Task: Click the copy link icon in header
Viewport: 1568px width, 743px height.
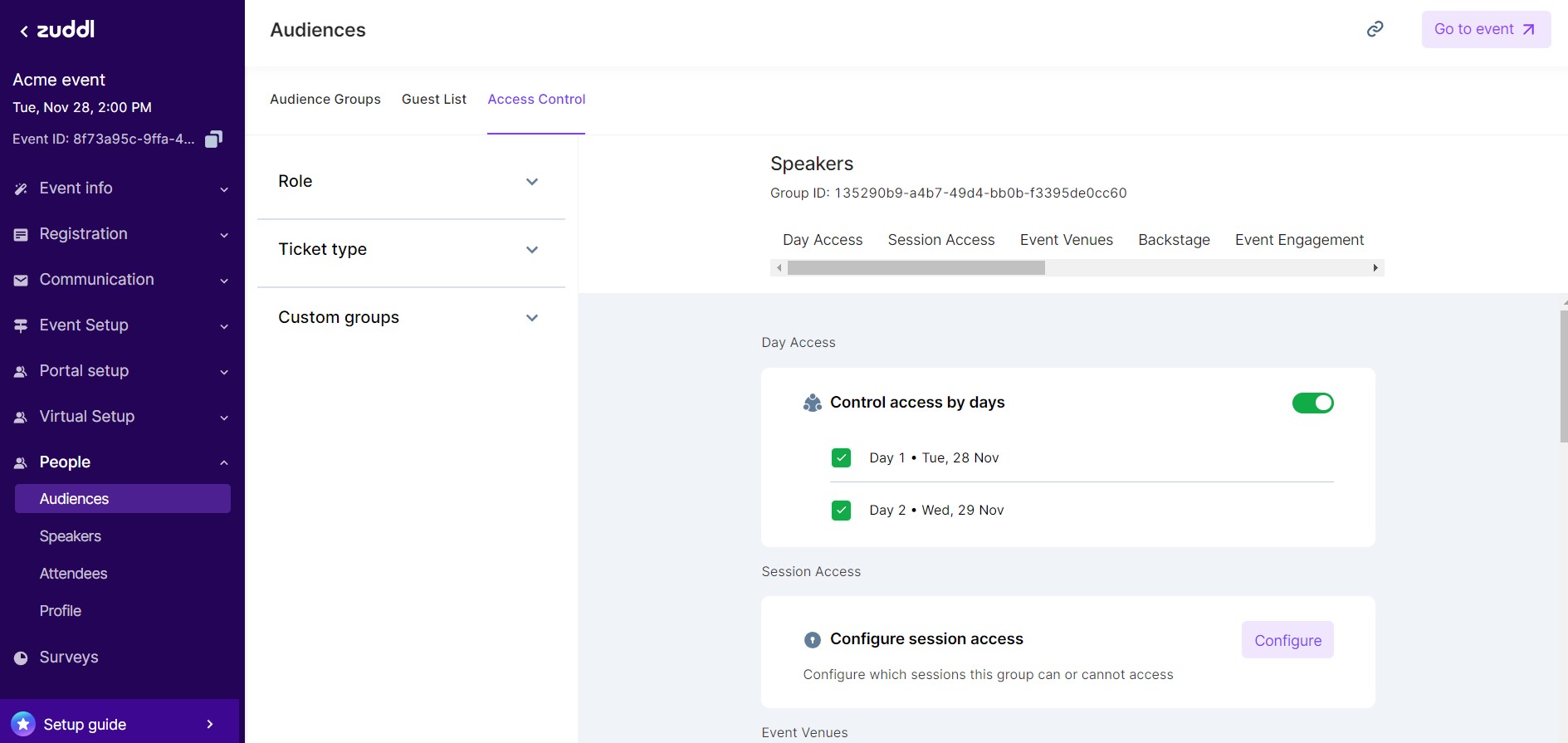Action: coord(1375,30)
